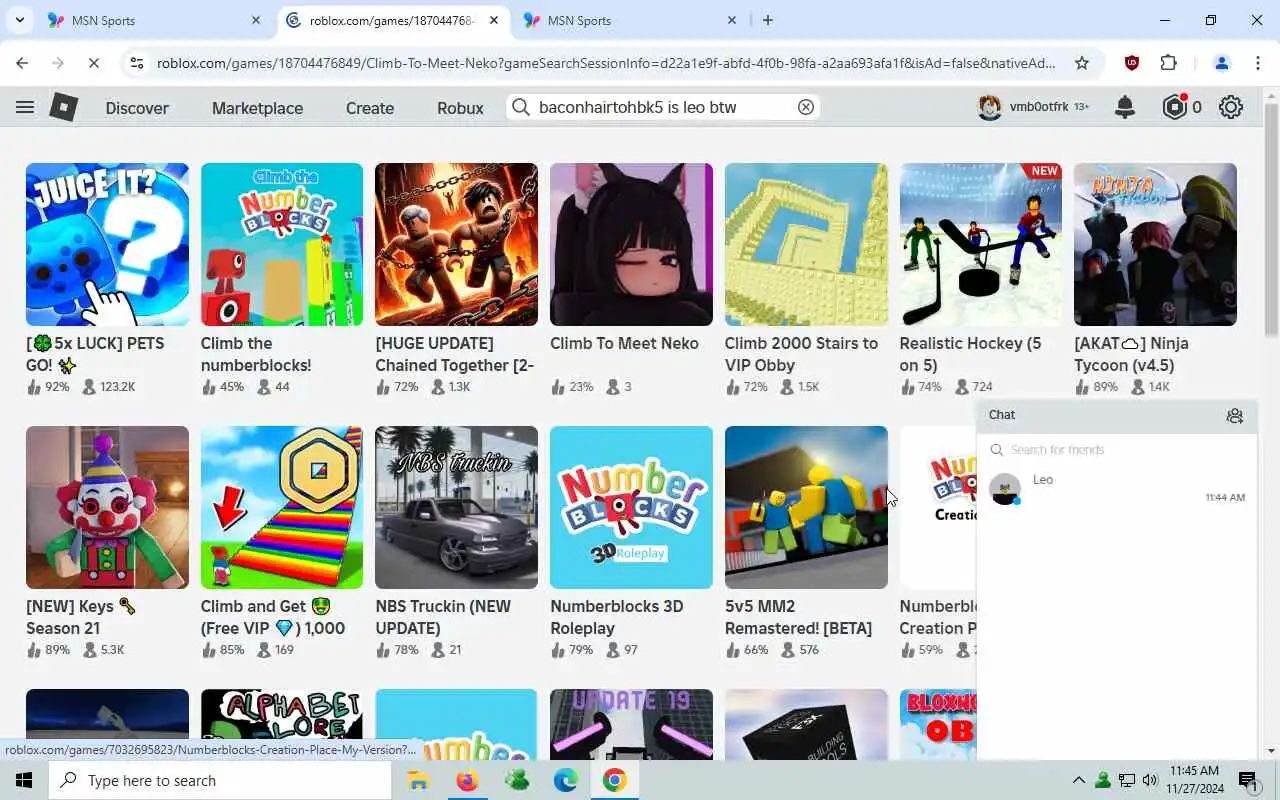Open the PETS GO! game thumbnail

tap(107, 244)
